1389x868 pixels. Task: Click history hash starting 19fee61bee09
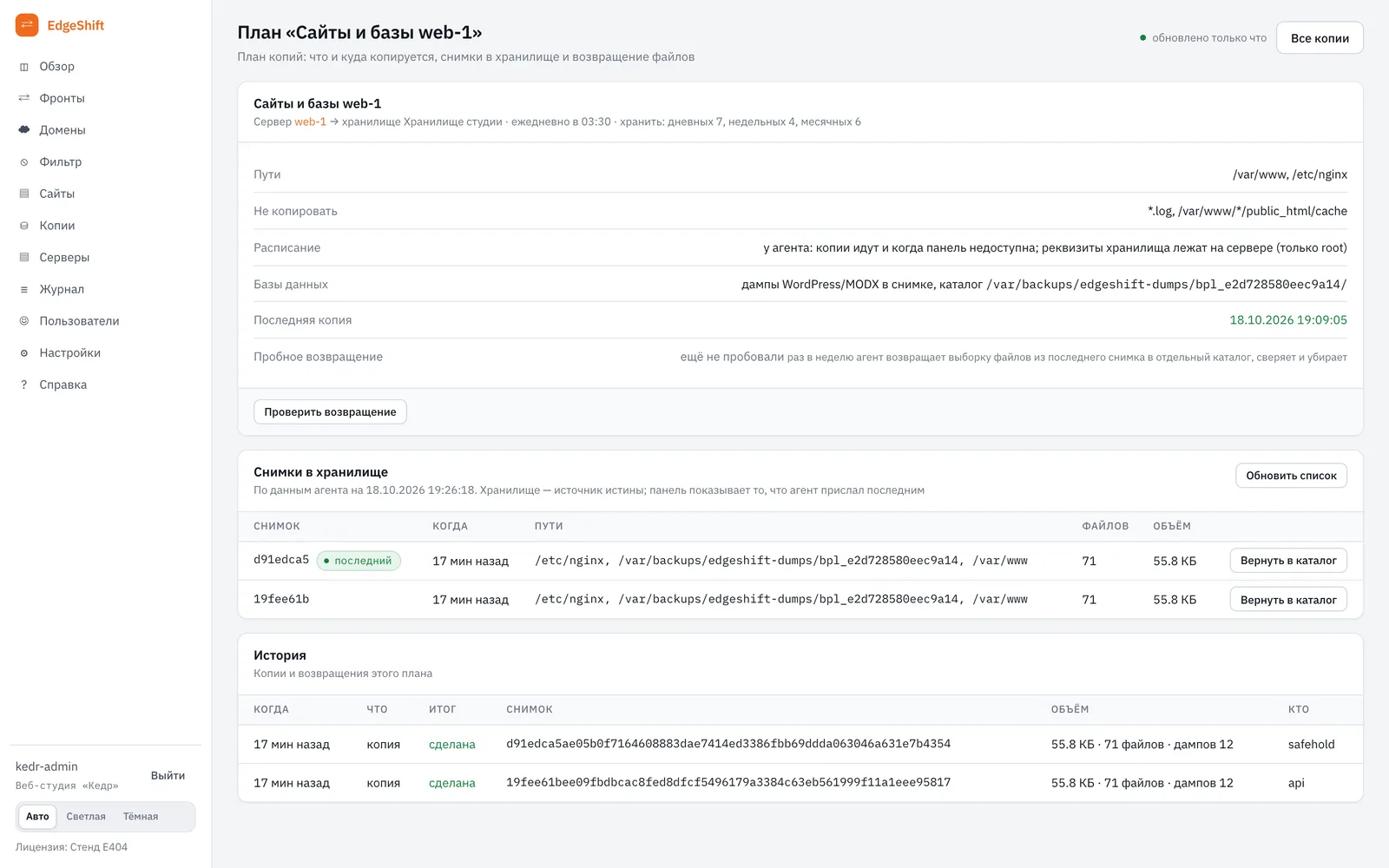pos(728,782)
